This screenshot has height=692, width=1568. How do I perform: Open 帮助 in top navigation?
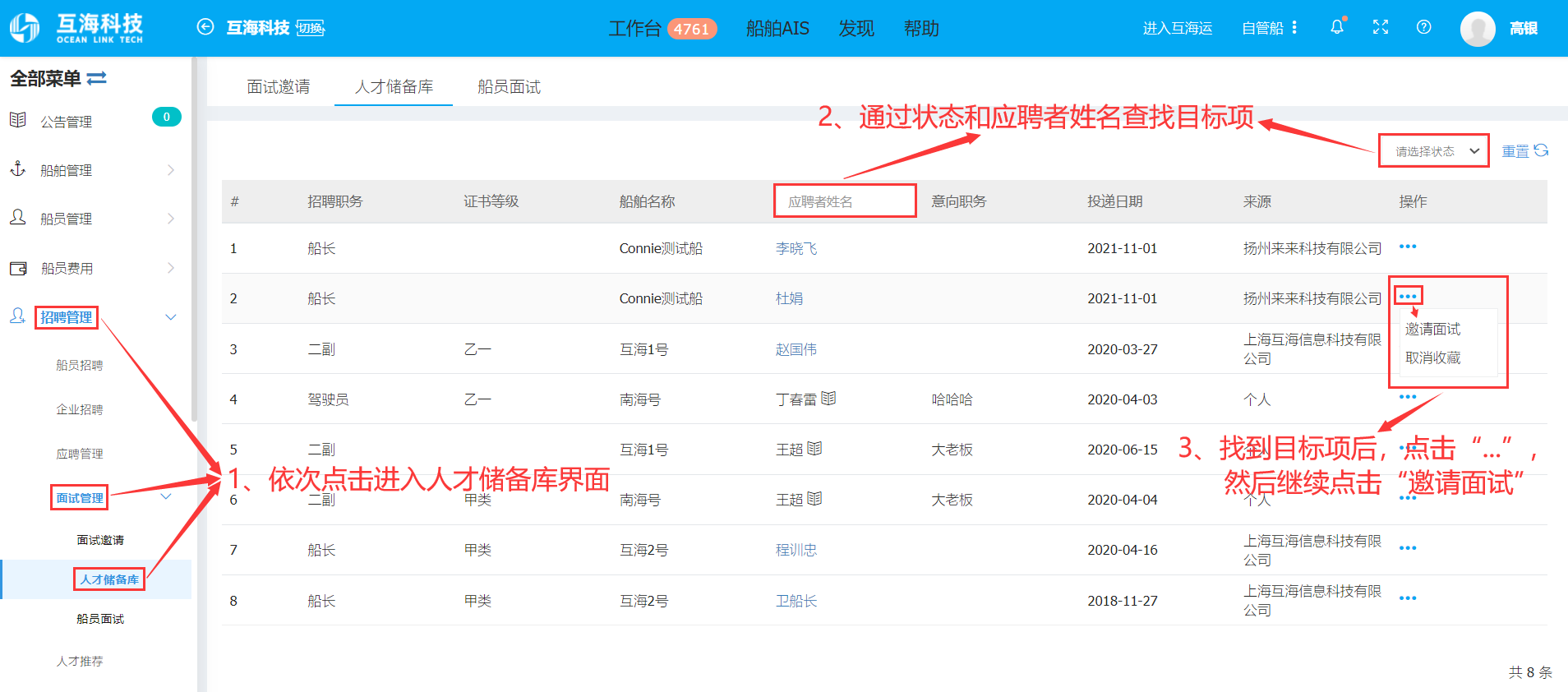coord(921,29)
